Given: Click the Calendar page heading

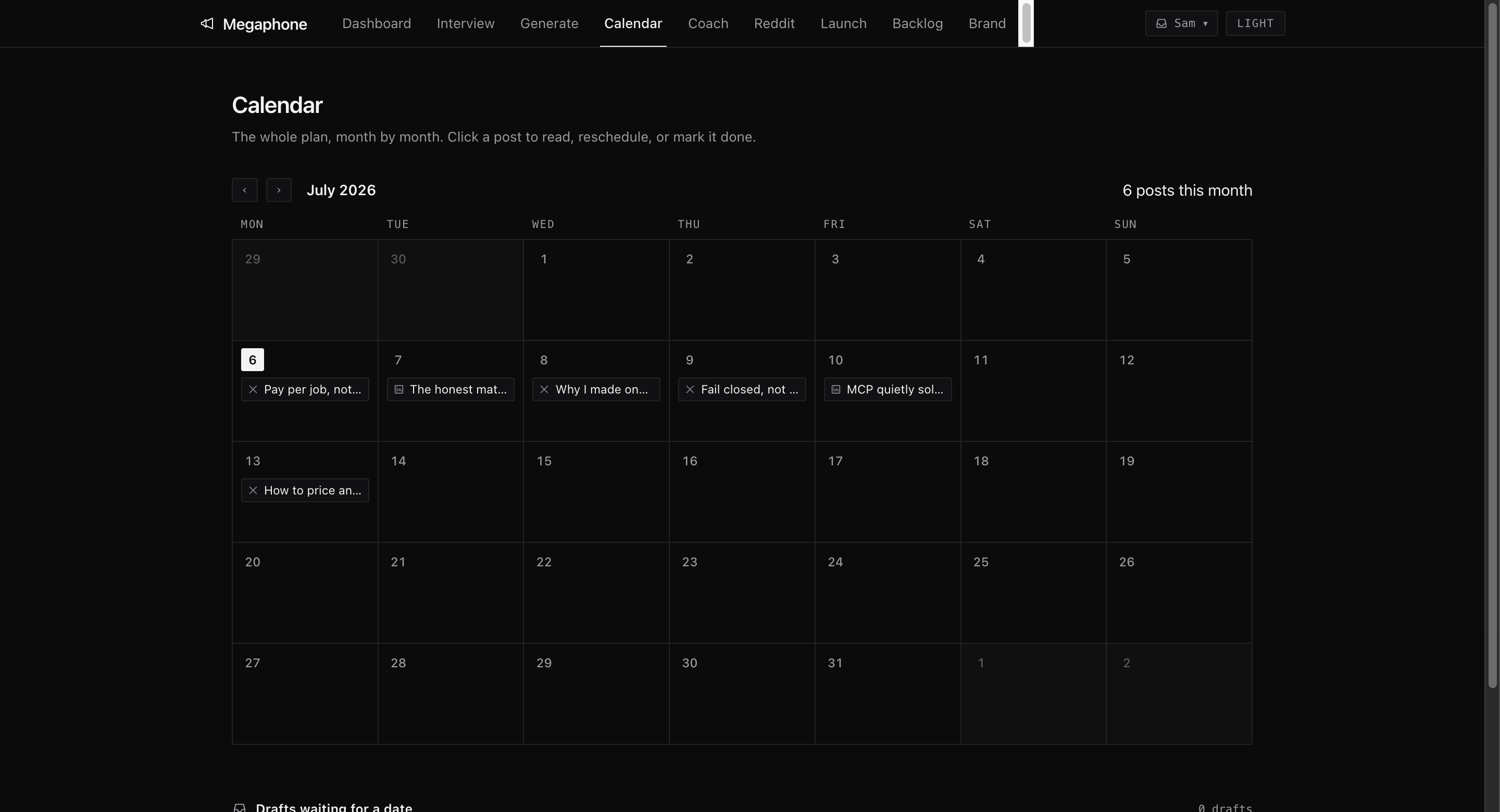Looking at the screenshot, I should coord(277,105).
